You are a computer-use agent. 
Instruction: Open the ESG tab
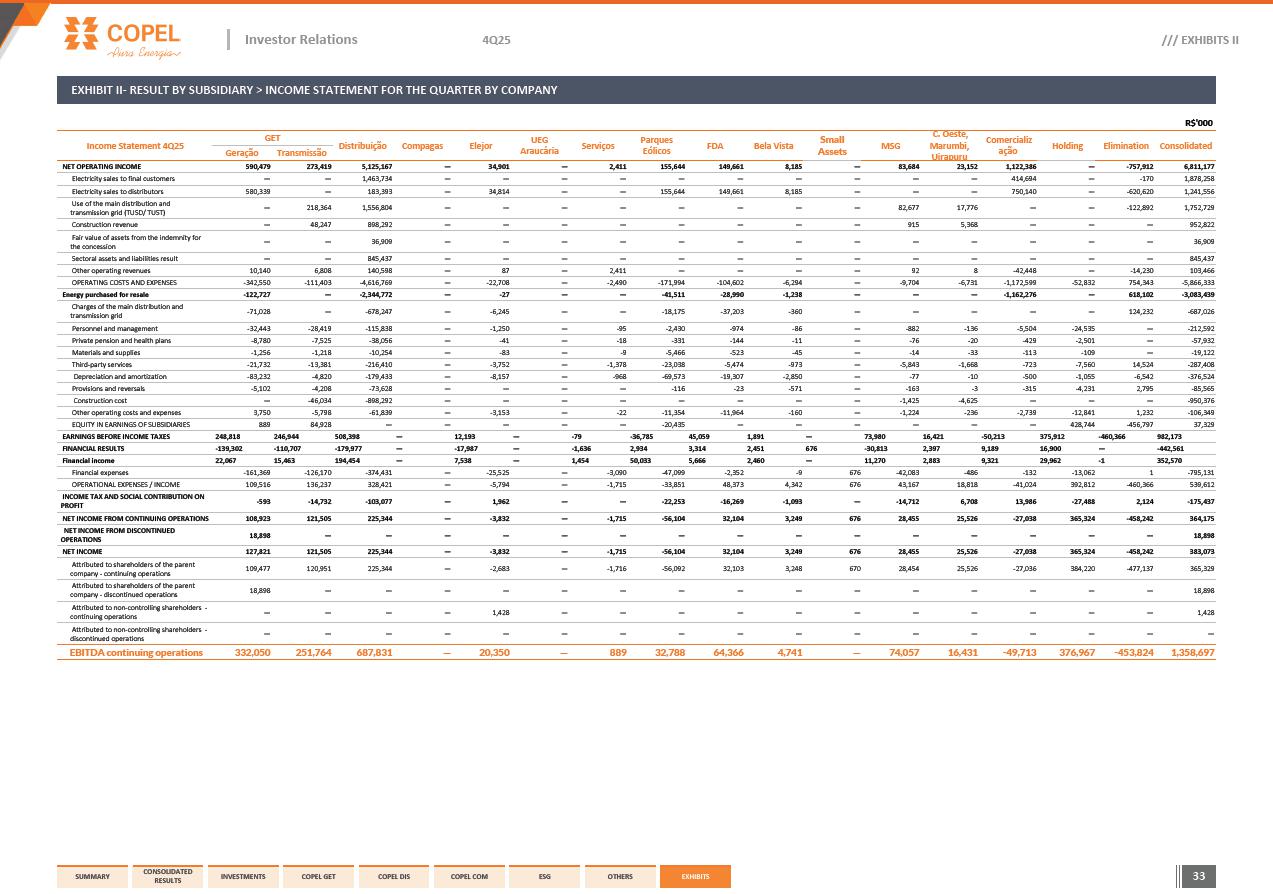pos(544,876)
